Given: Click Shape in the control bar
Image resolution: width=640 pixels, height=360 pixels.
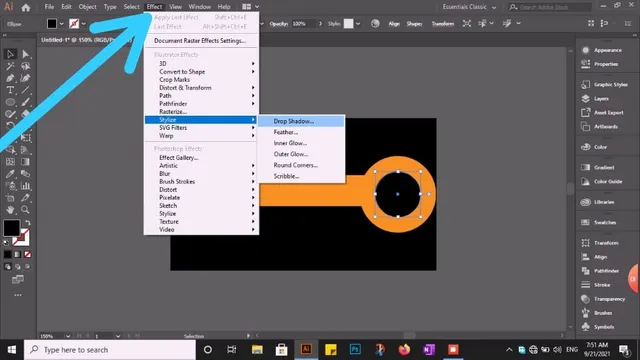Looking at the screenshot, I should pyautogui.click(x=414, y=24).
